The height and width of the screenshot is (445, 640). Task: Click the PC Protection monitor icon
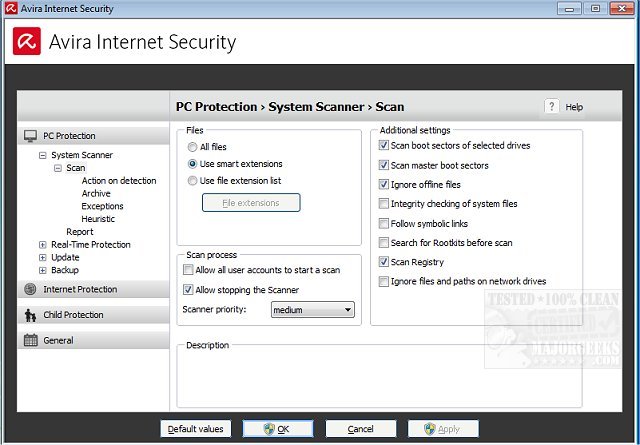point(30,136)
